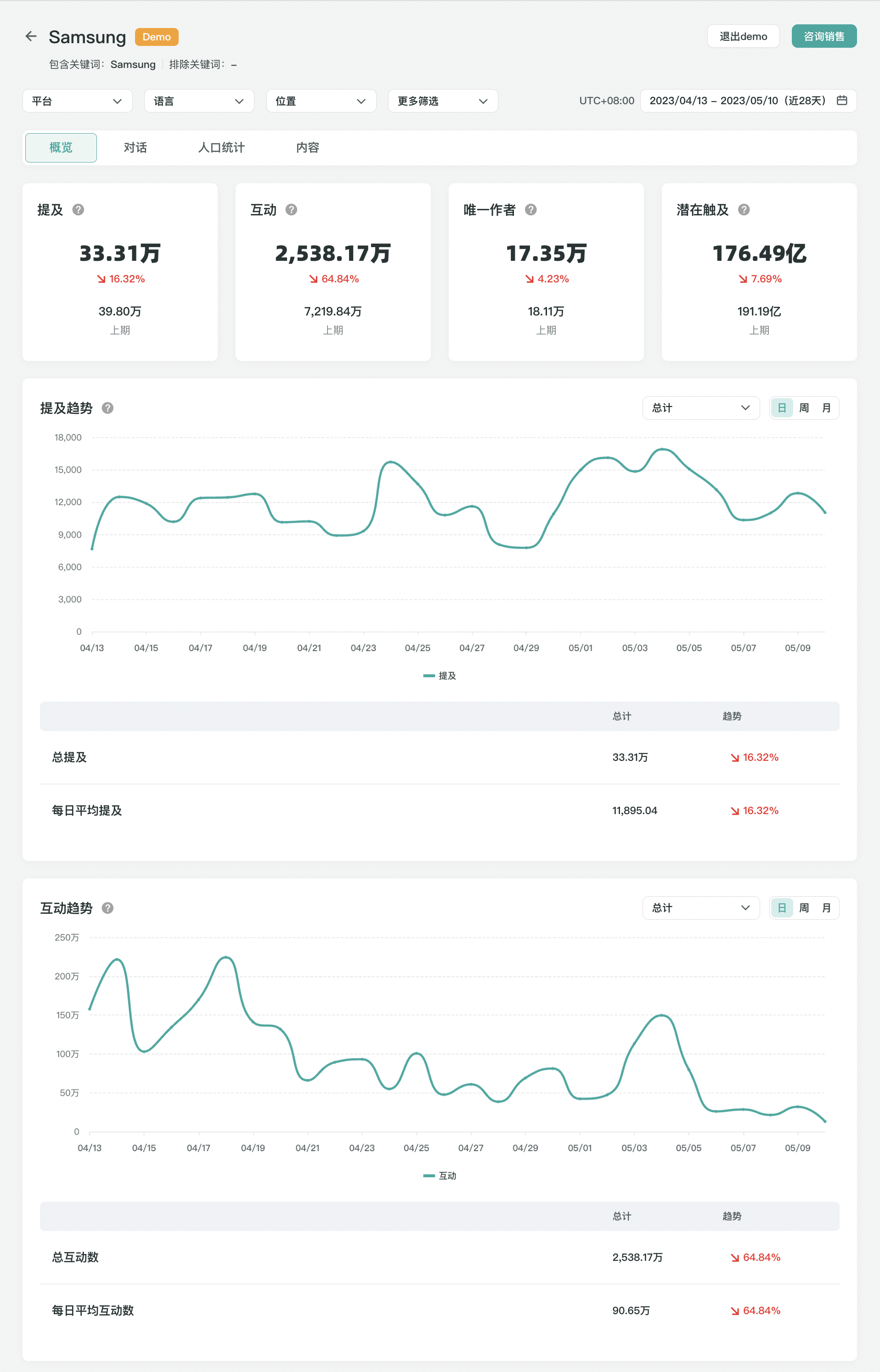Screen dimensions: 880x1372
Task: Click the date range input field
Action: tap(737, 101)
